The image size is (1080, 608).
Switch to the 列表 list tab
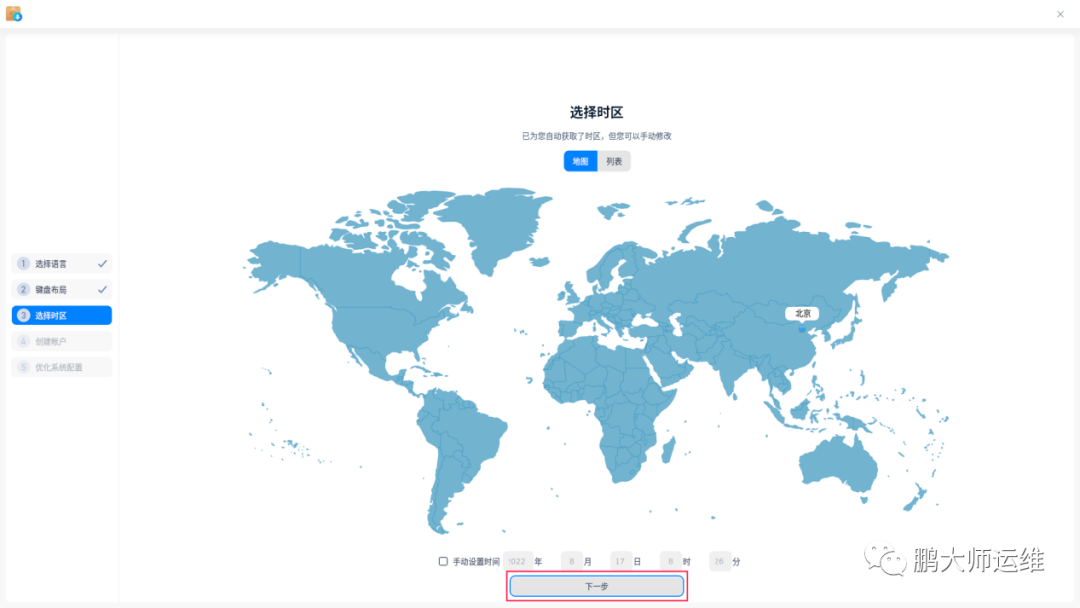tap(614, 161)
